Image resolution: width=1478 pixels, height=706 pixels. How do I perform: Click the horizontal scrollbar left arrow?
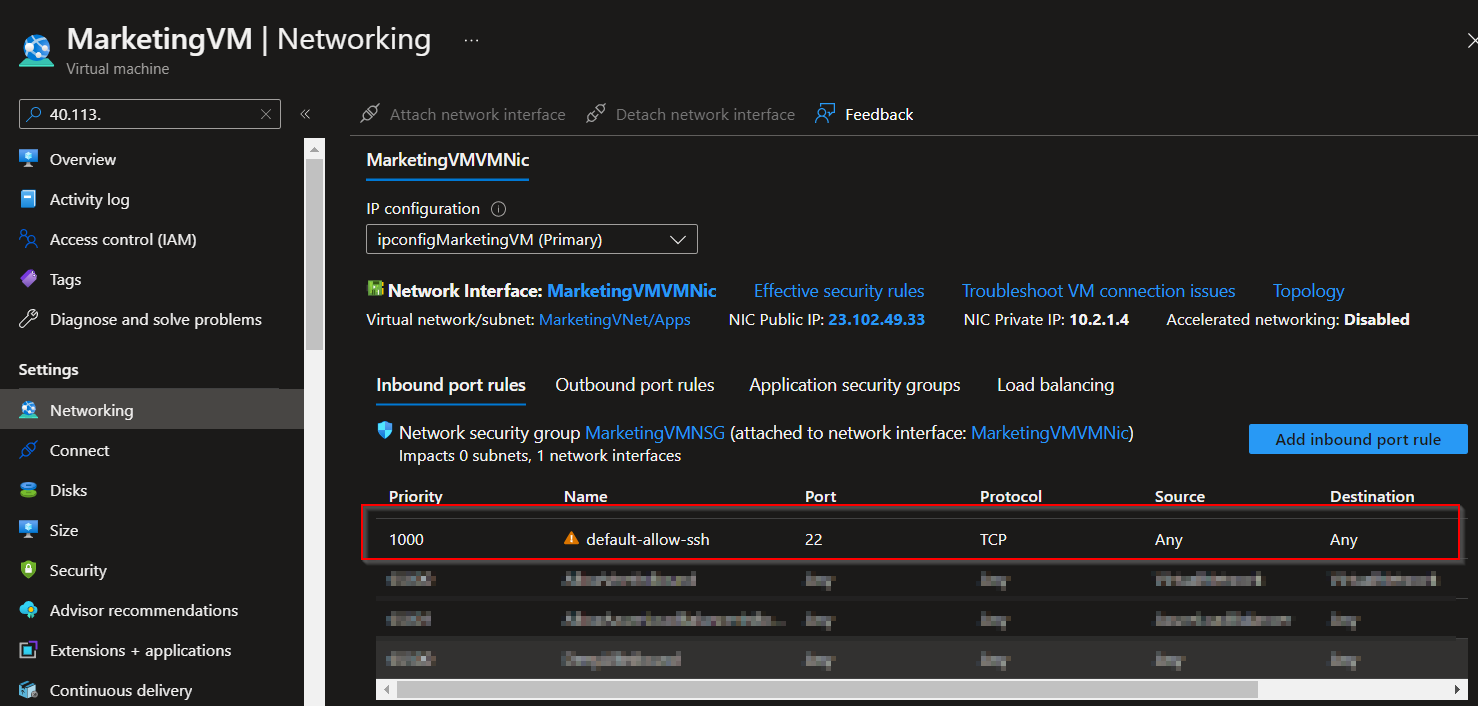point(385,689)
